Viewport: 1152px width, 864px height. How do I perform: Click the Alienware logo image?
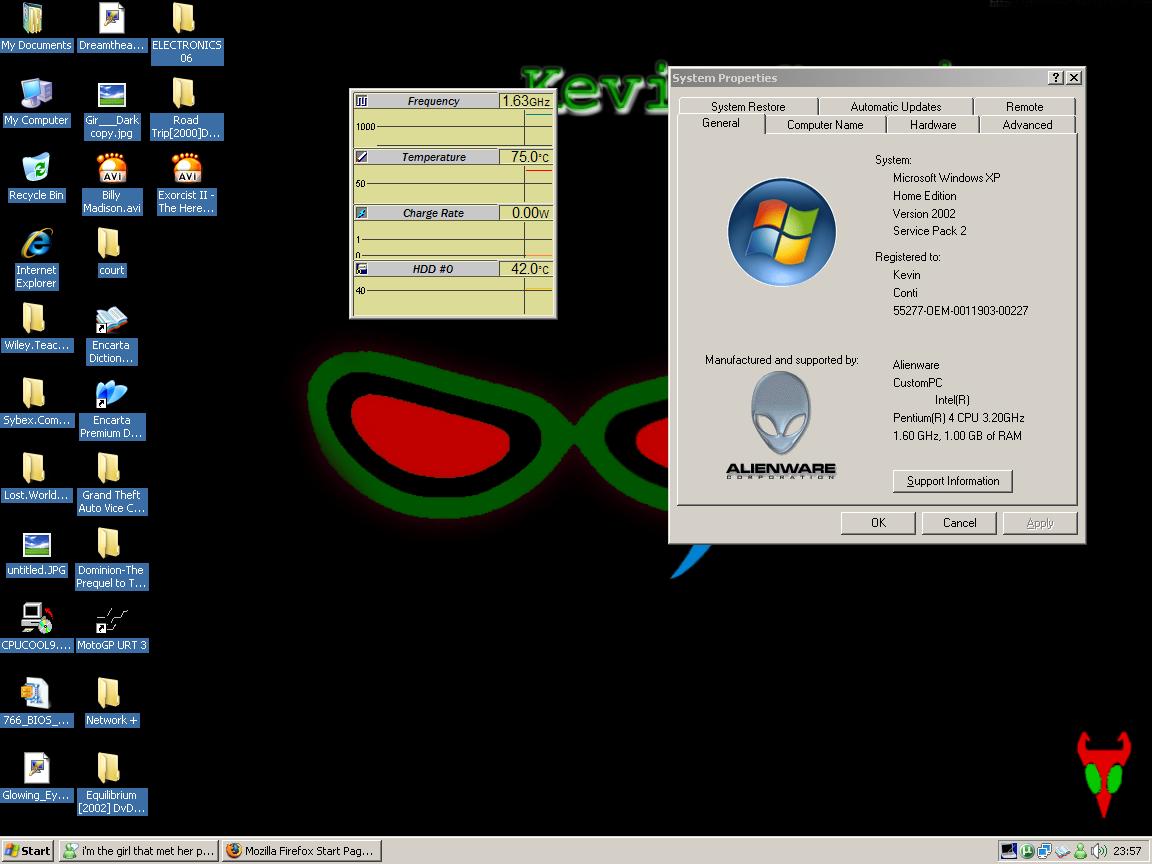coord(781,425)
